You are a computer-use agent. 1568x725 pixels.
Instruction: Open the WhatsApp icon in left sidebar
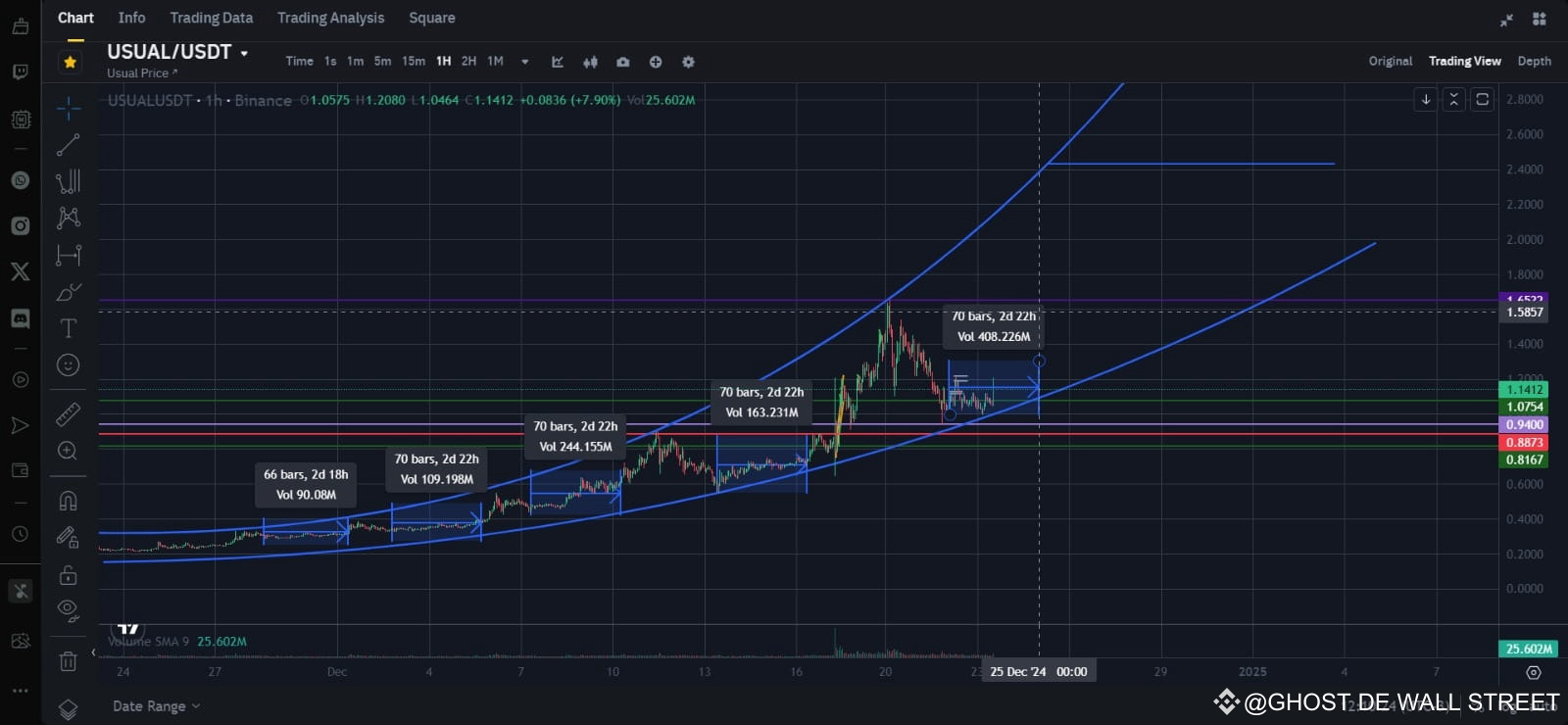(20, 180)
